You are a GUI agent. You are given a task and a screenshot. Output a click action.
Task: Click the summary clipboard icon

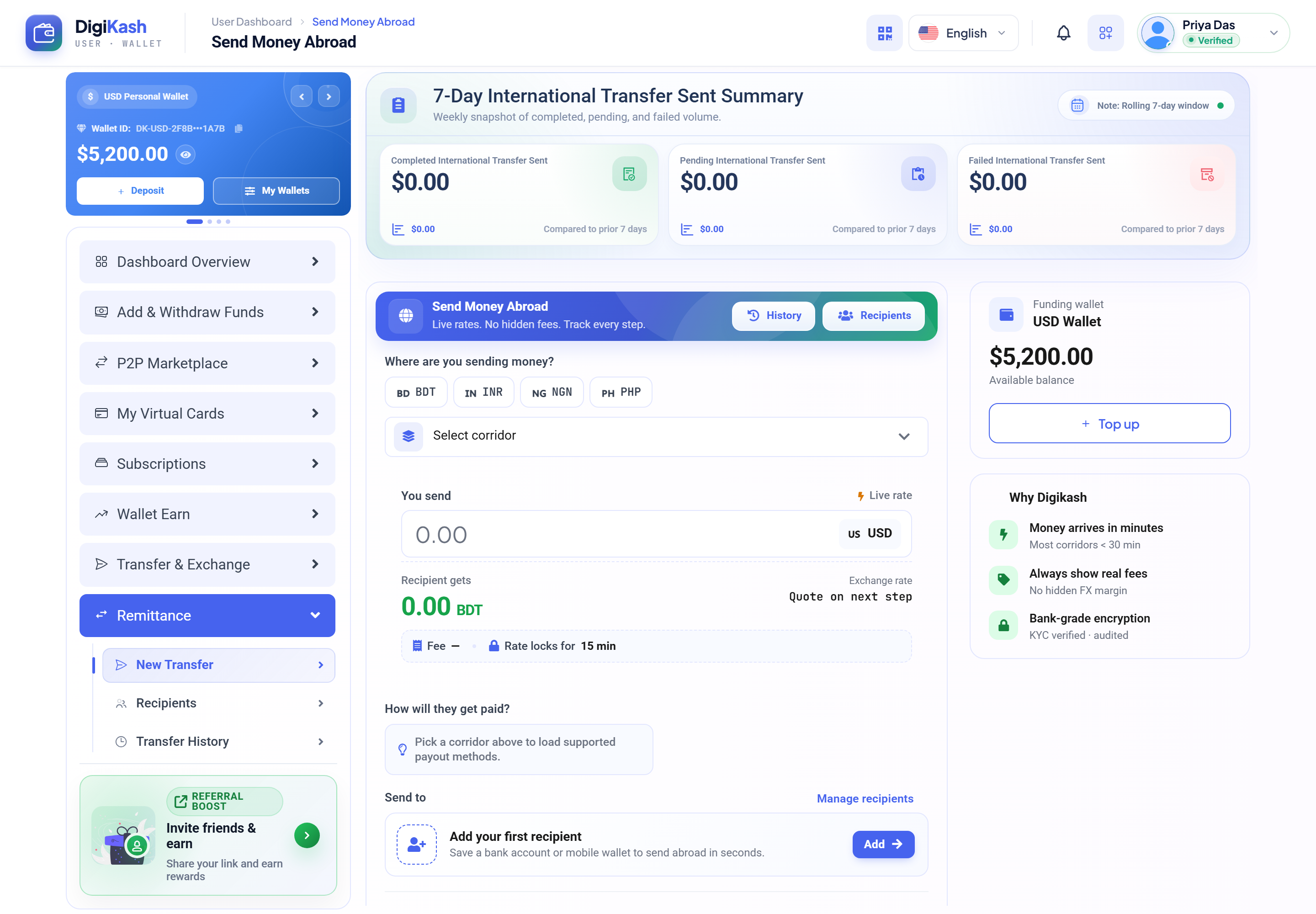398,105
